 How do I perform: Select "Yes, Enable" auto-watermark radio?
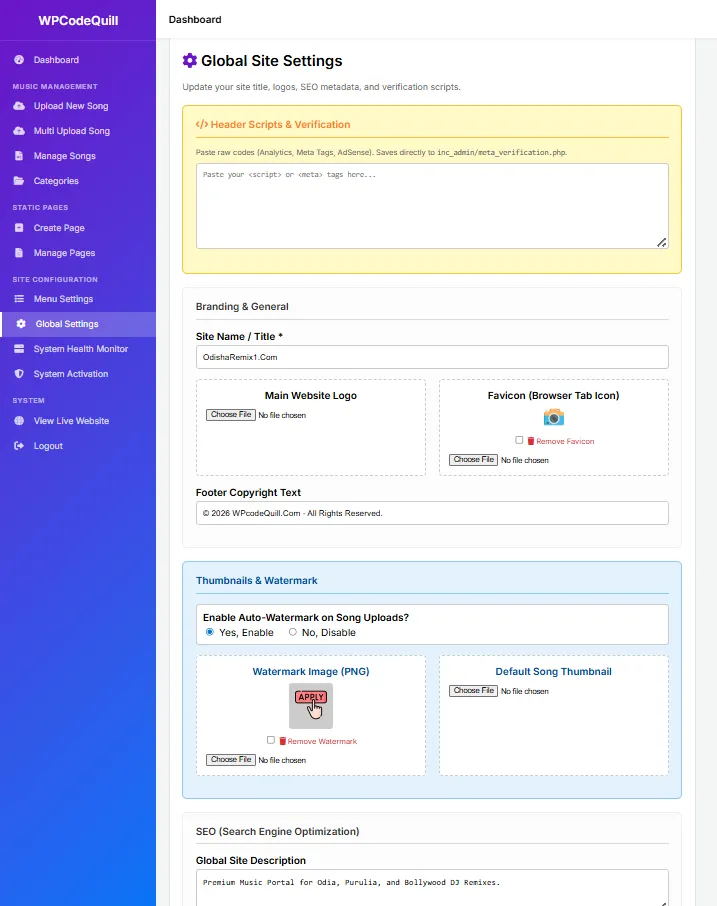click(x=210, y=632)
